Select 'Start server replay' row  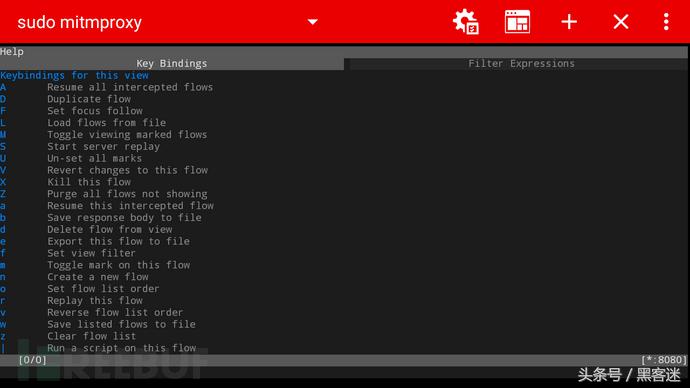(80, 146)
